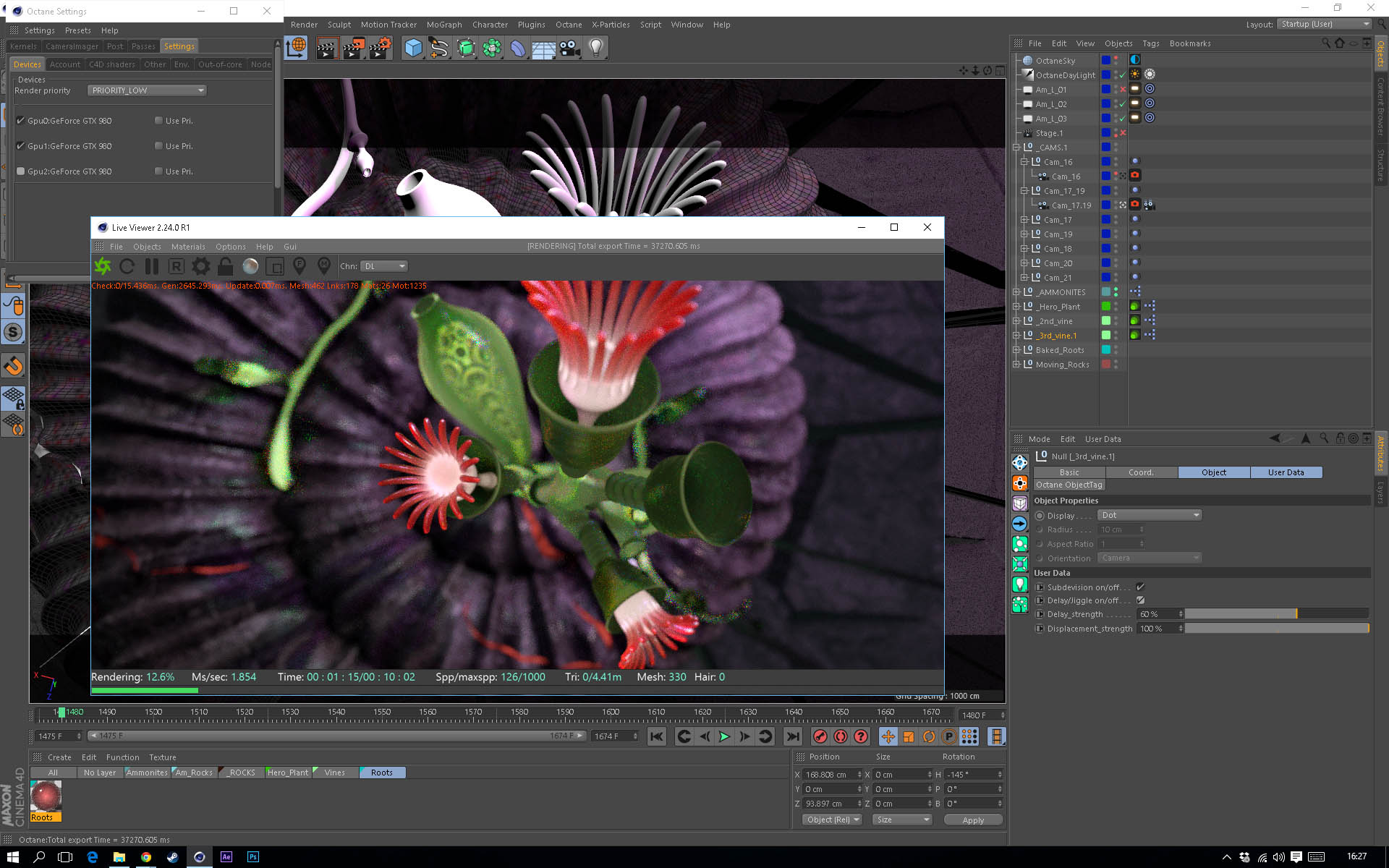This screenshot has height=868, width=1389.
Task: Pause the Live Viewer render
Action: tap(151, 266)
